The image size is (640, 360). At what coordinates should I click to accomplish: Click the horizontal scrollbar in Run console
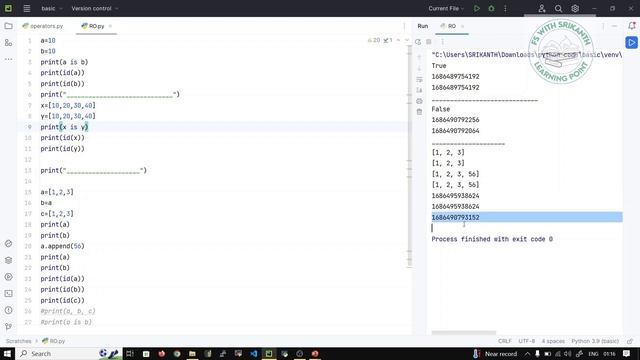[464, 333]
